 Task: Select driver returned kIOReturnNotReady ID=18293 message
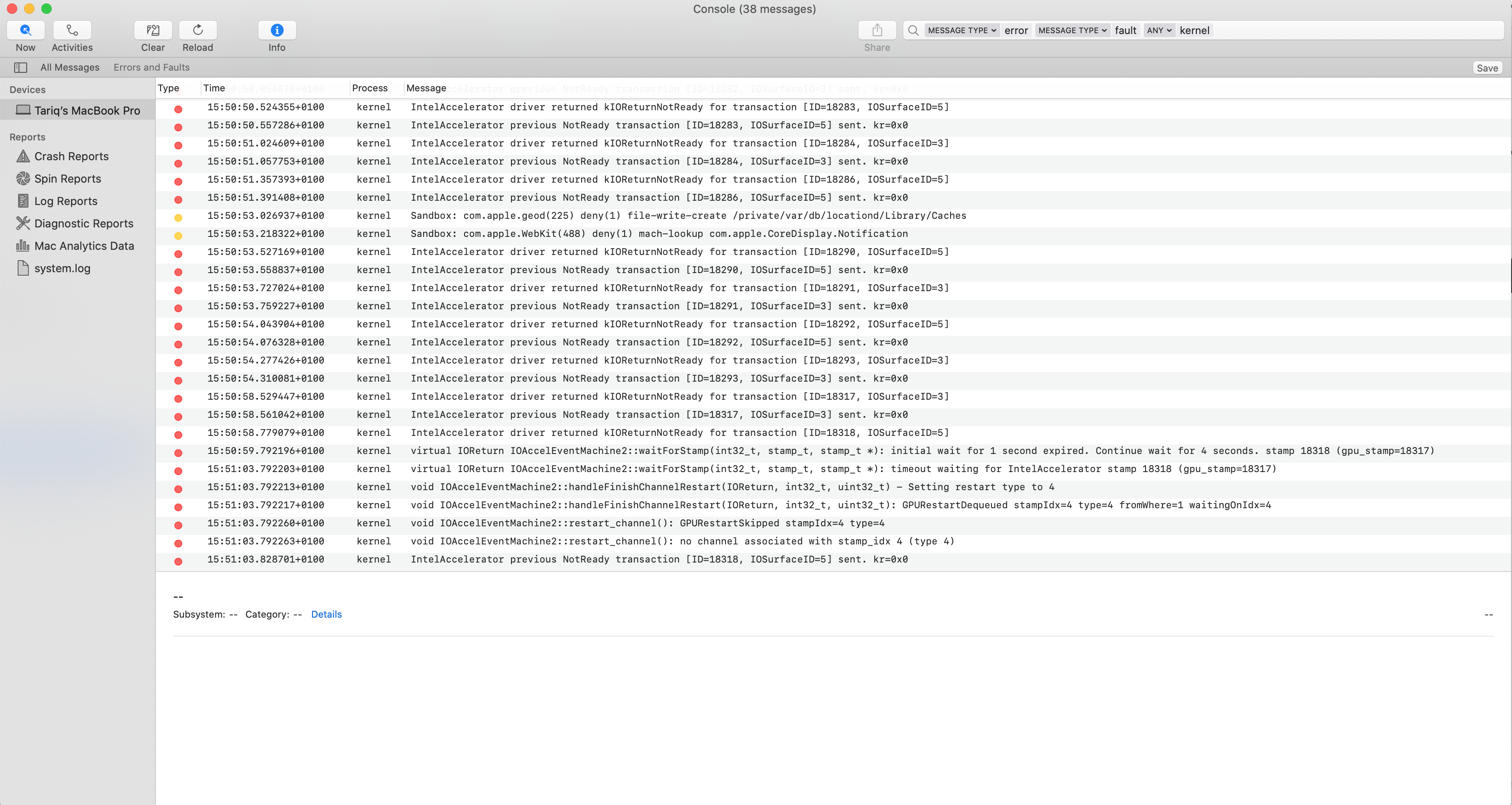coord(833,361)
